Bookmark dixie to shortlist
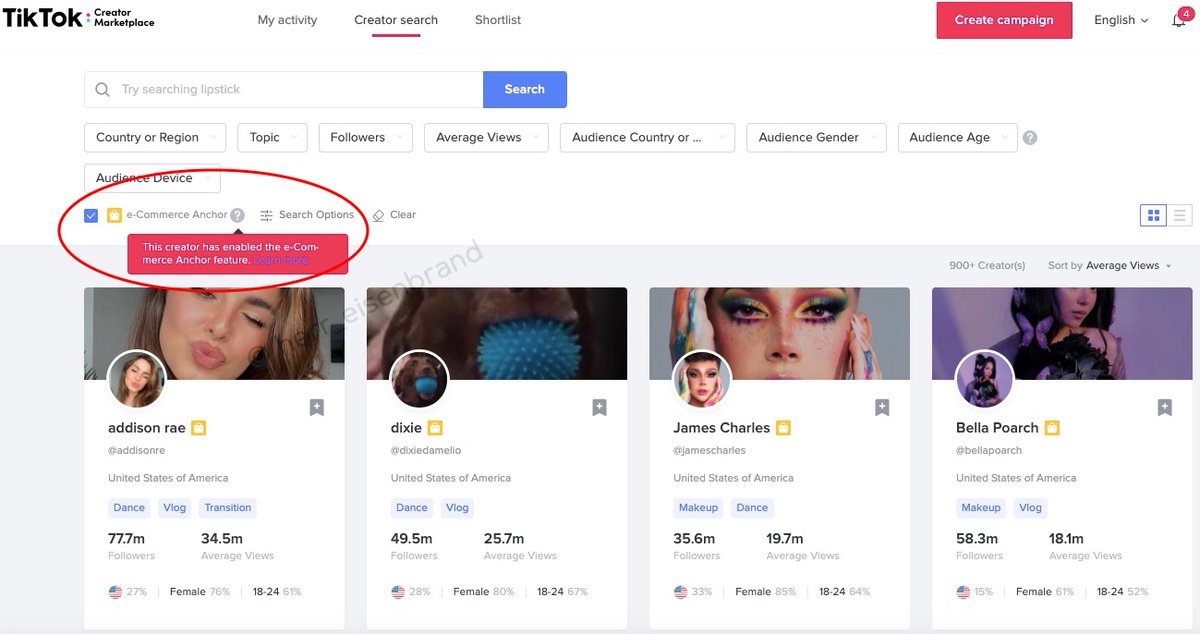Screen dimensions: 1200x634 599,407
